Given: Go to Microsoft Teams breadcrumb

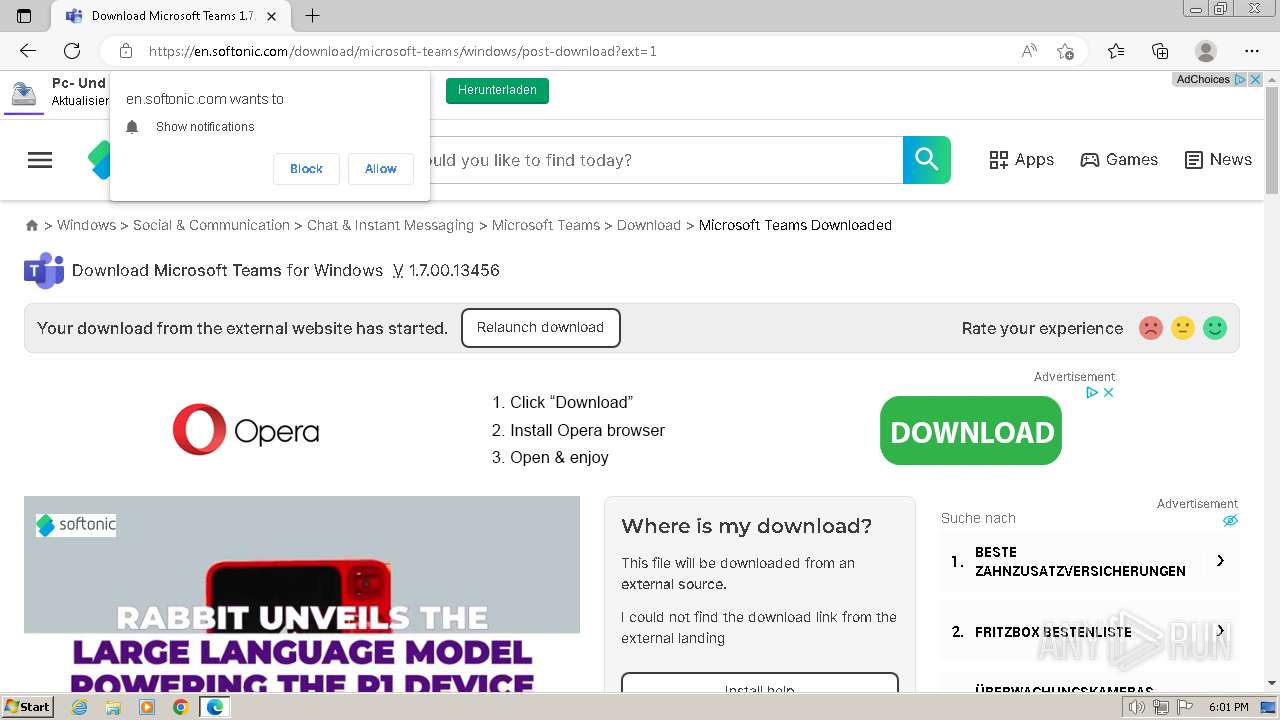Looking at the screenshot, I should [546, 226].
